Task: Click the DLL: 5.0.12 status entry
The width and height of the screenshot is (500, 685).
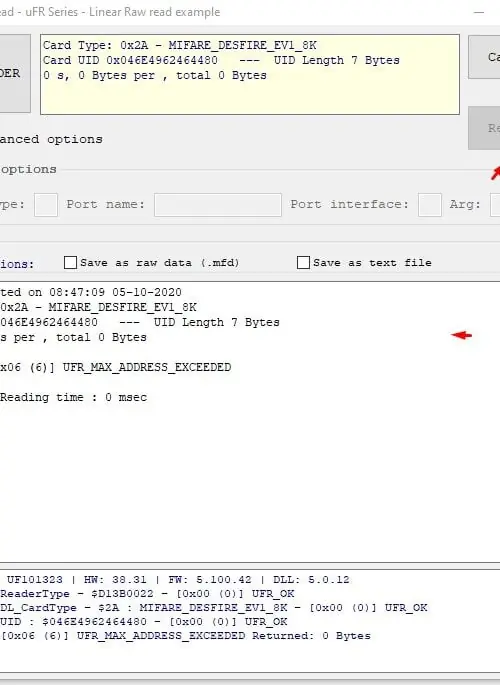Action: pos(311,580)
